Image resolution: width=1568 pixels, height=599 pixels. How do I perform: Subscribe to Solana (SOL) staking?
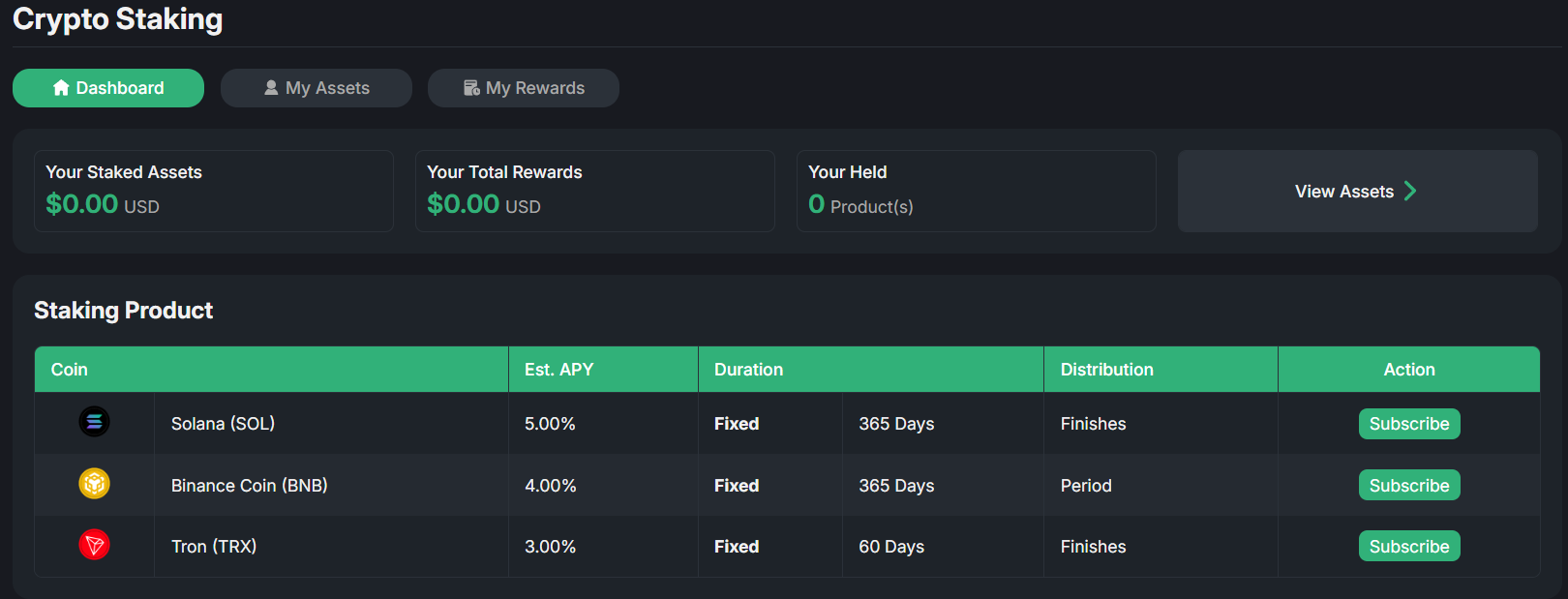(x=1408, y=424)
